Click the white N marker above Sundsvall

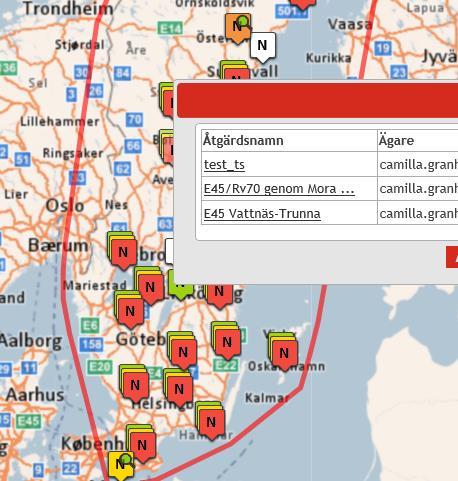263,47
